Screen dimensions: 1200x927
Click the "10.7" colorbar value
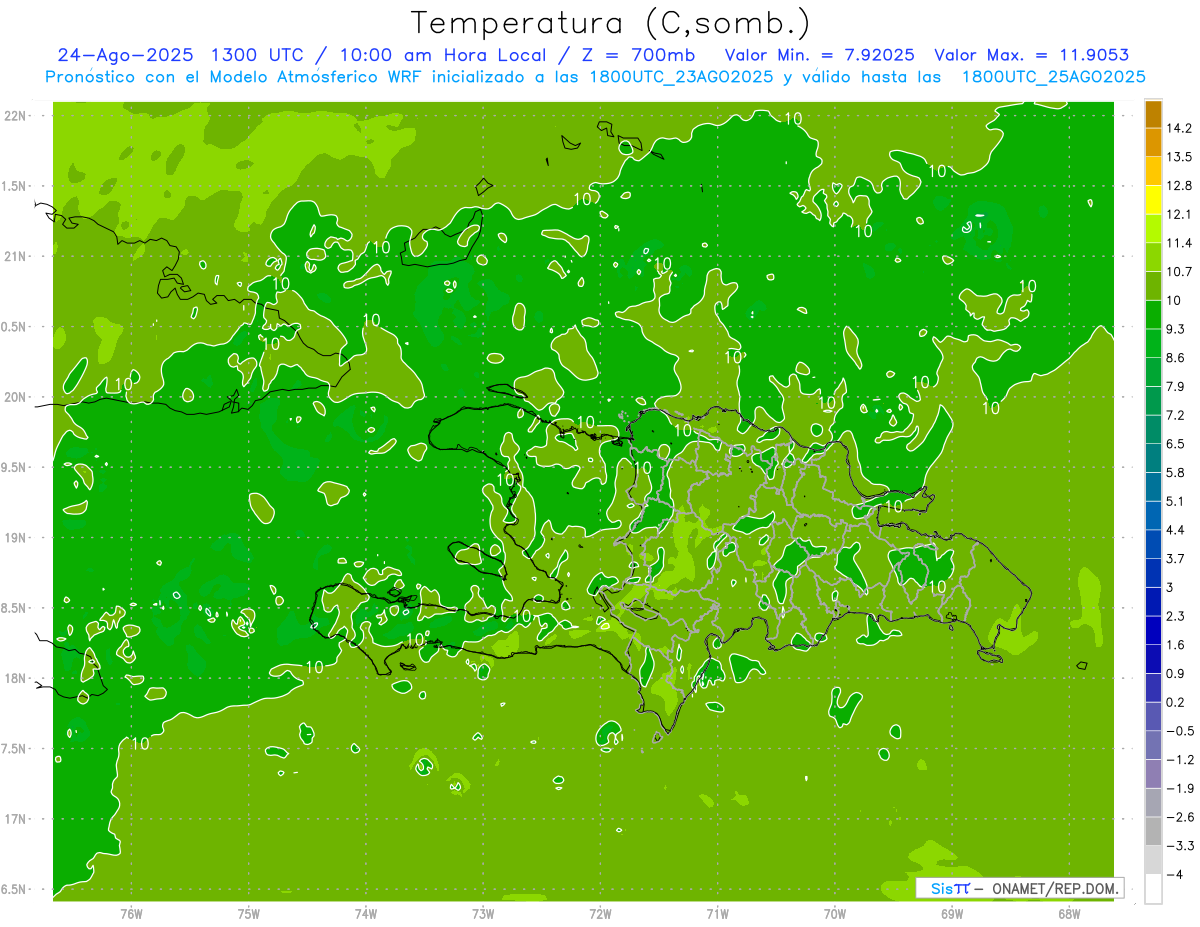click(x=1180, y=272)
